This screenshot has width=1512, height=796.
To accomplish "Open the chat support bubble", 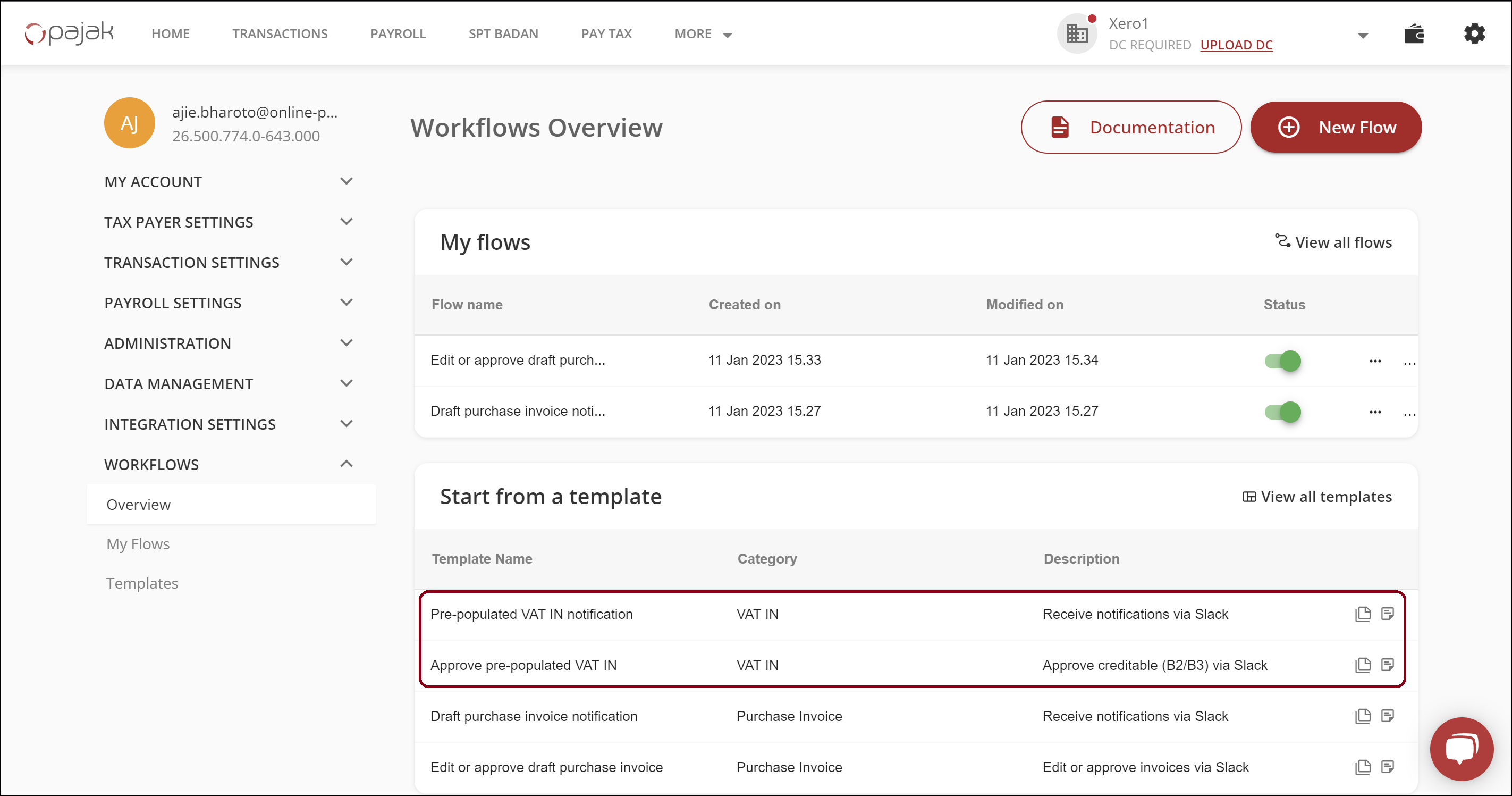I will pyautogui.click(x=1461, y=748).
